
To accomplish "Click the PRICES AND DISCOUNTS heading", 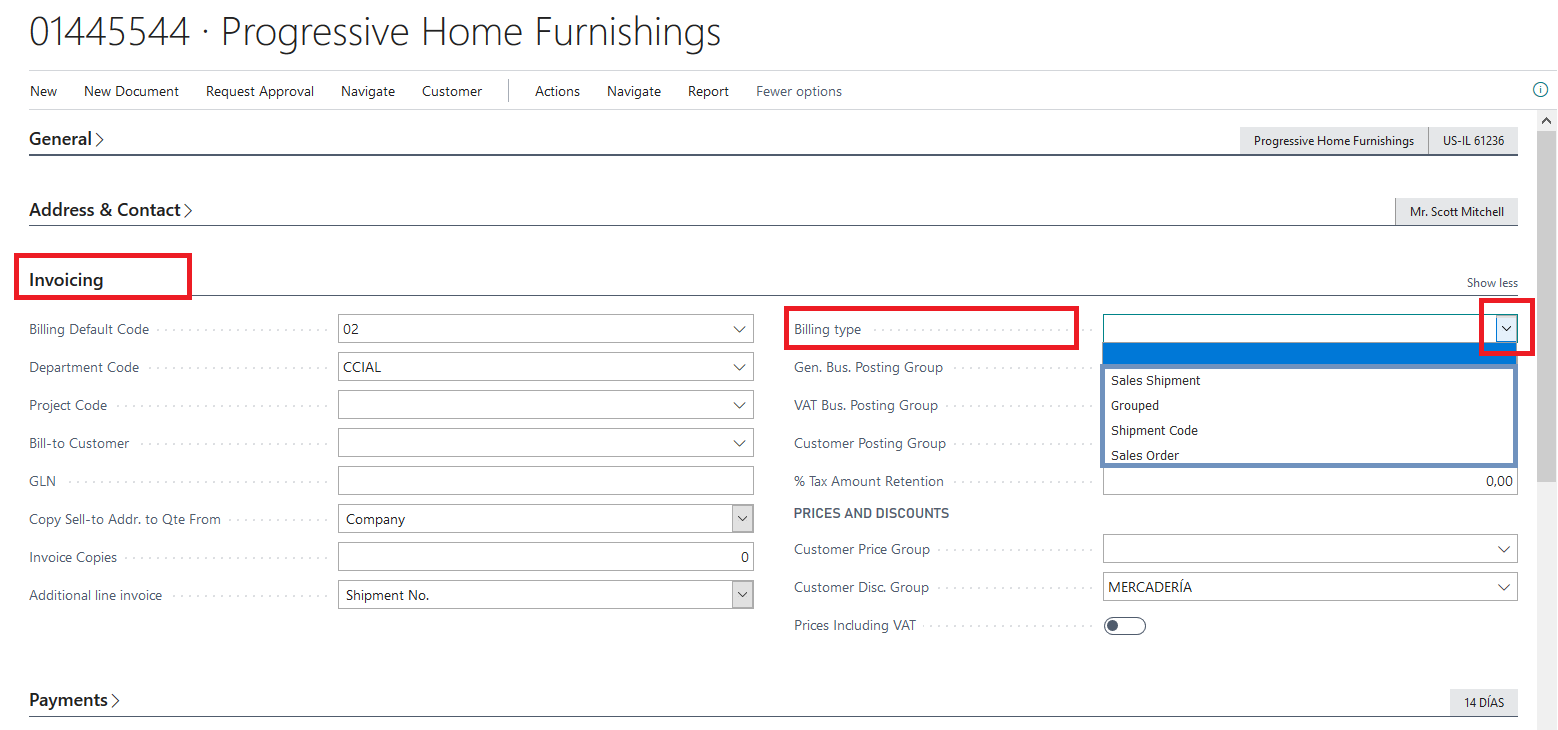I will 871,513.
